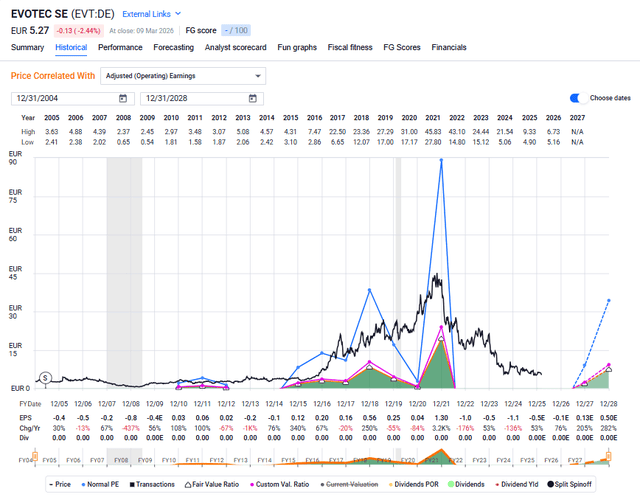Go to the Forecasting tab
The height and width of the screenshot is (497, 640).
click(173, 47)
